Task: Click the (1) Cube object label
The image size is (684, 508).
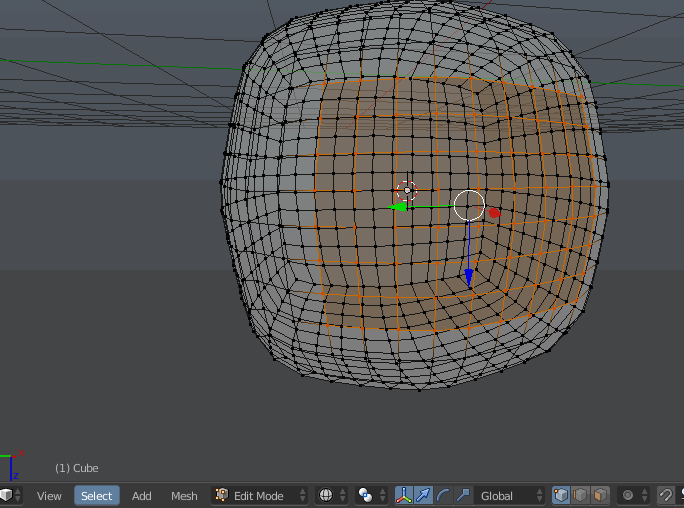Action: (x=77, y=468)
